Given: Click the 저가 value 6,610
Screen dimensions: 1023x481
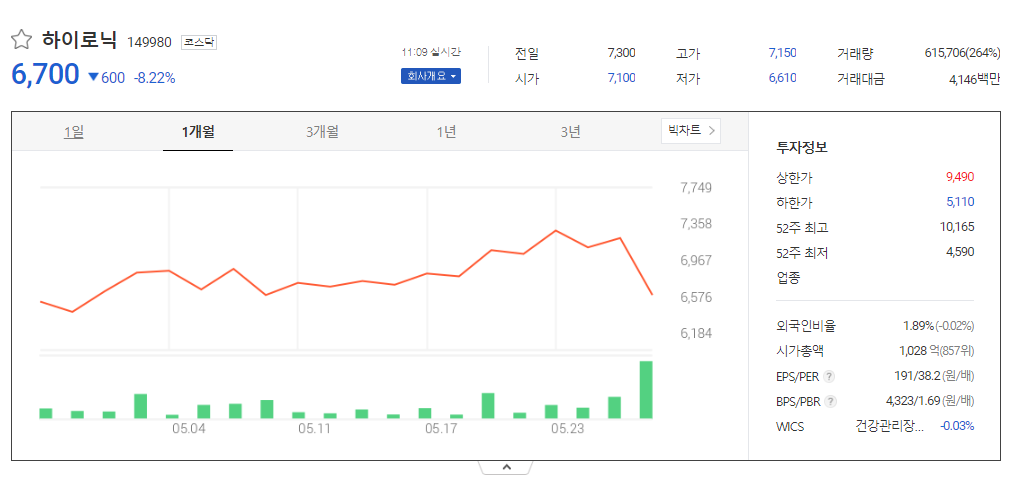Looking at the screenshot, I should [x=782, y=79].
